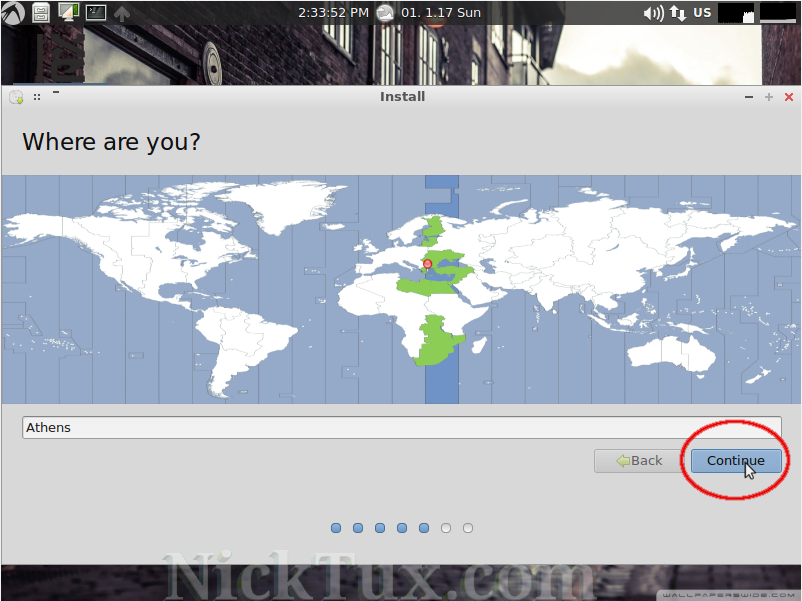The width and height of the screenshot is (802, 601).
Task: Click the weather icon beside the clock
Action: (x=385, y=13)
